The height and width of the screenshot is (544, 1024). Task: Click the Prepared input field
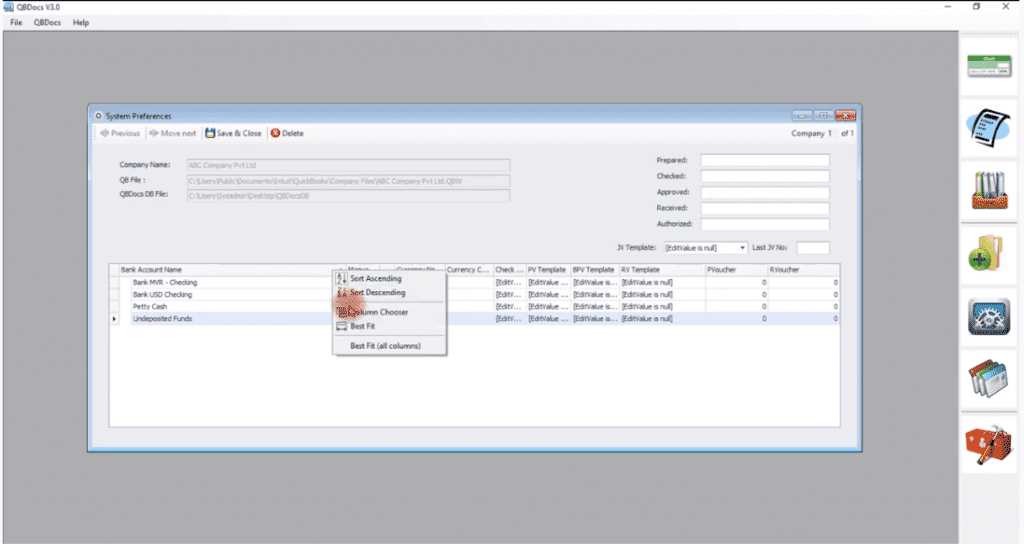765,160
